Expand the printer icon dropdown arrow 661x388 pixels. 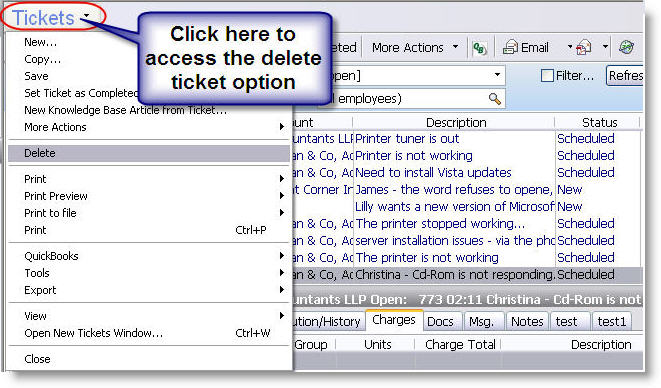pos(605,46)
